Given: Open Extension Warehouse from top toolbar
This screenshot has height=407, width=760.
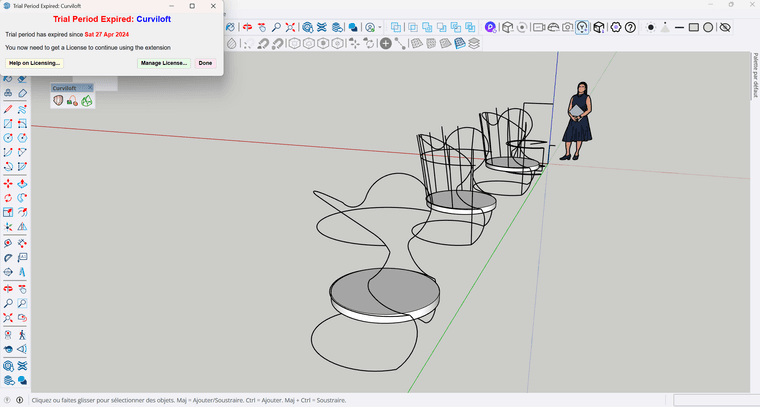Looking at the screenshot, I should [322, 27].
